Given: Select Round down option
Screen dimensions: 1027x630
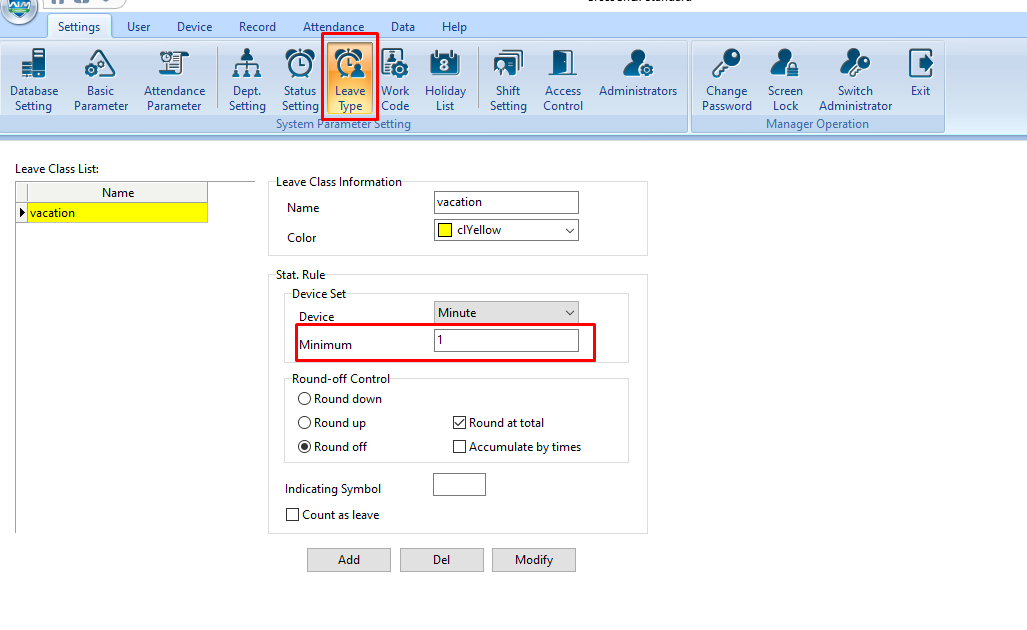Looking at the screenshot, I should (x=340, y=399).
